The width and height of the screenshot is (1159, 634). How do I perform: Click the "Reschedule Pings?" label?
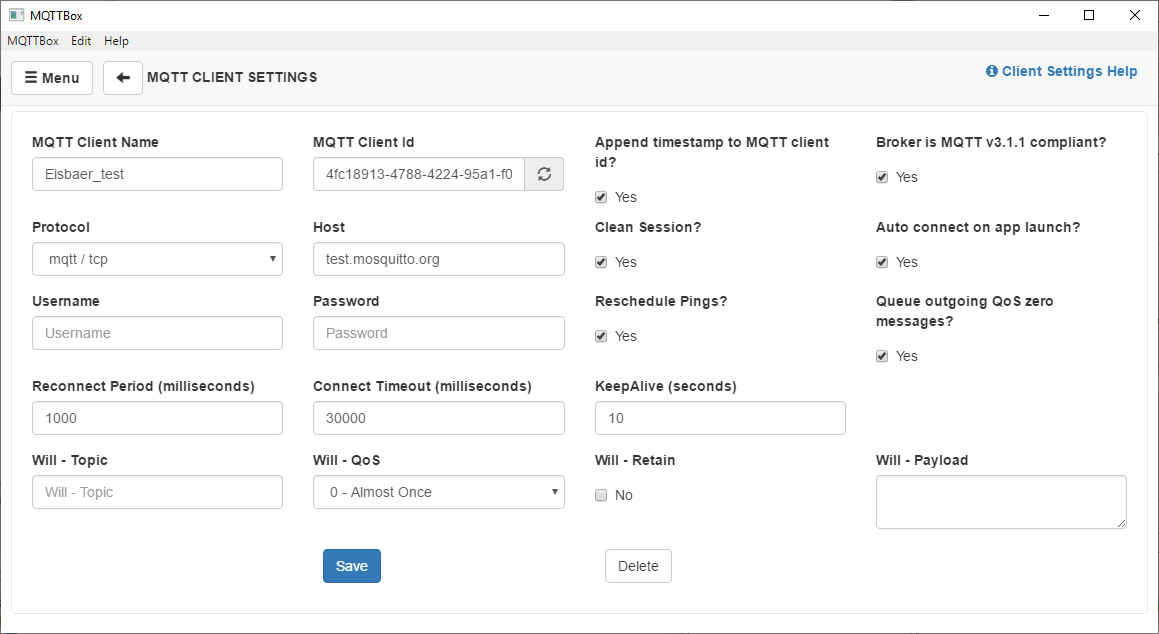point(661,301)
